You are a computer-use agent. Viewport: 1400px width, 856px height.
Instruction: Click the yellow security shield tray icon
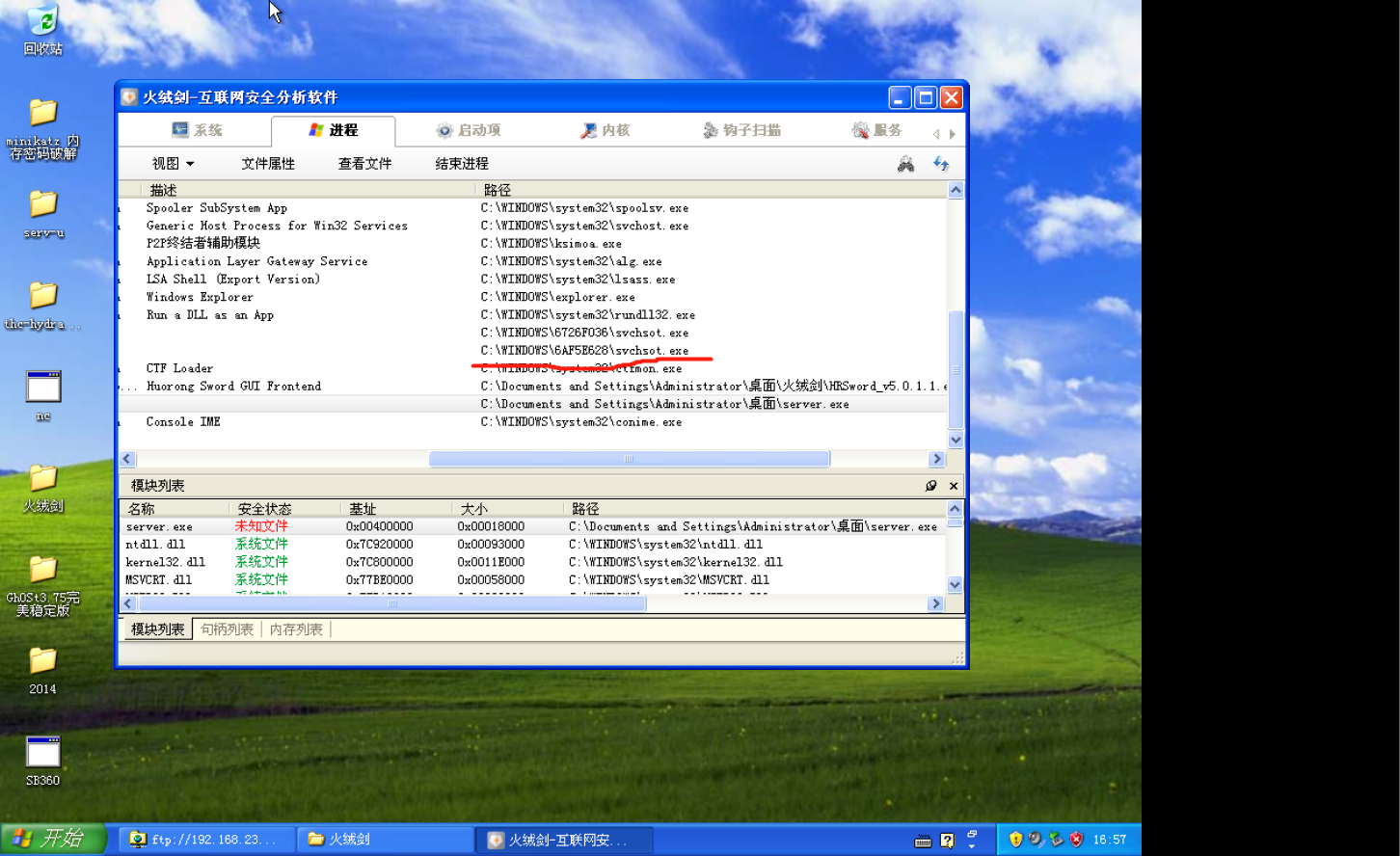pos(1015,840)
